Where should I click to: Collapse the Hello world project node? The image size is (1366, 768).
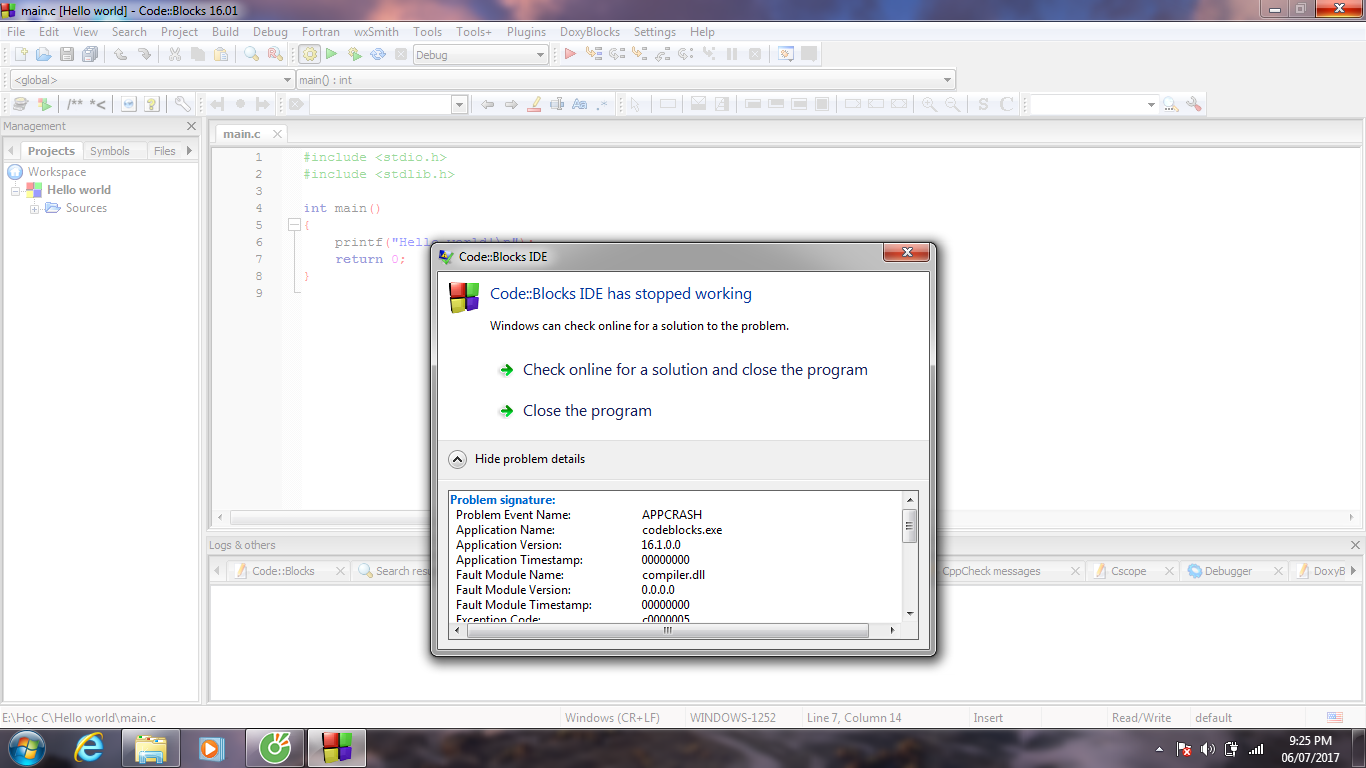coord(16,190)
